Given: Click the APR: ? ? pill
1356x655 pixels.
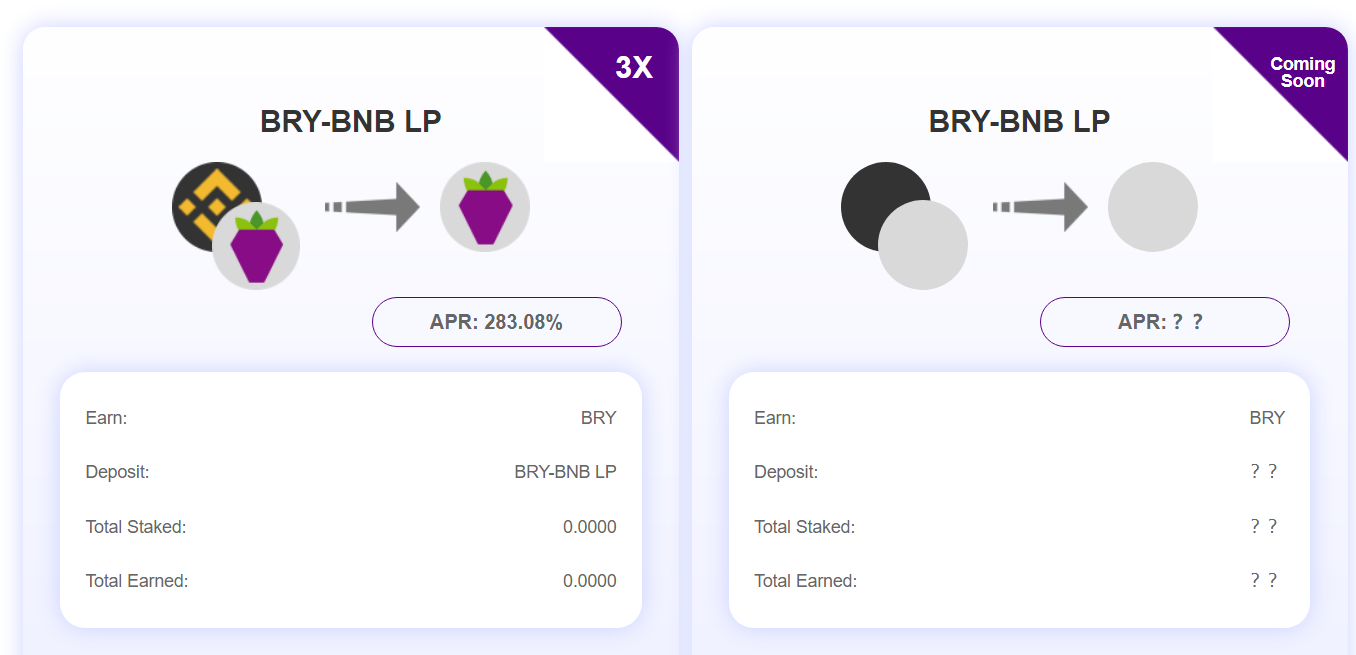Looking at the screenshot, I should point(1165,322).
